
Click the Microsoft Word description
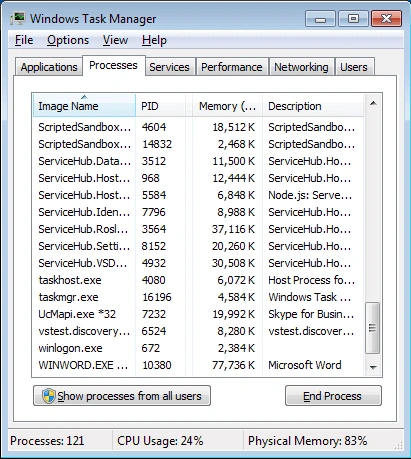click(305, 365)
